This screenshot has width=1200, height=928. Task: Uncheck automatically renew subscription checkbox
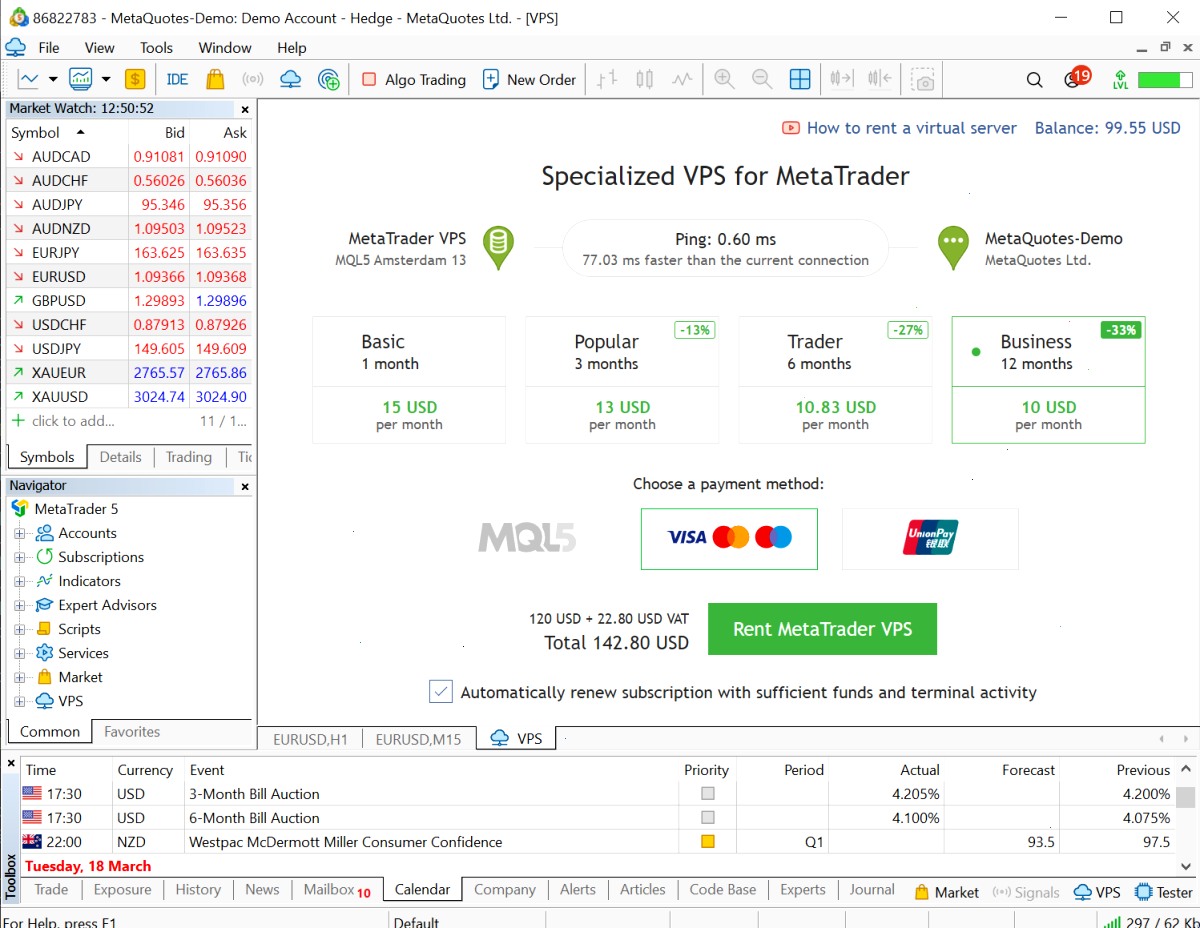(441, 691)
